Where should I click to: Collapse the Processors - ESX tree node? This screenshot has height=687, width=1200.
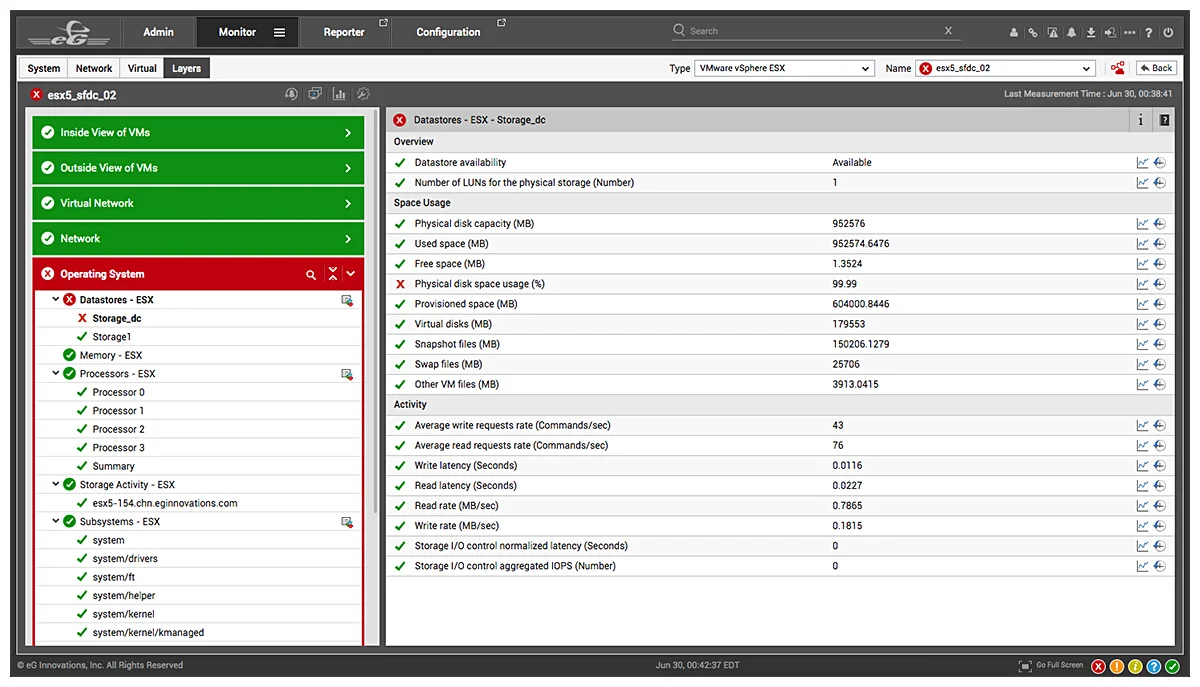[56, 374]
